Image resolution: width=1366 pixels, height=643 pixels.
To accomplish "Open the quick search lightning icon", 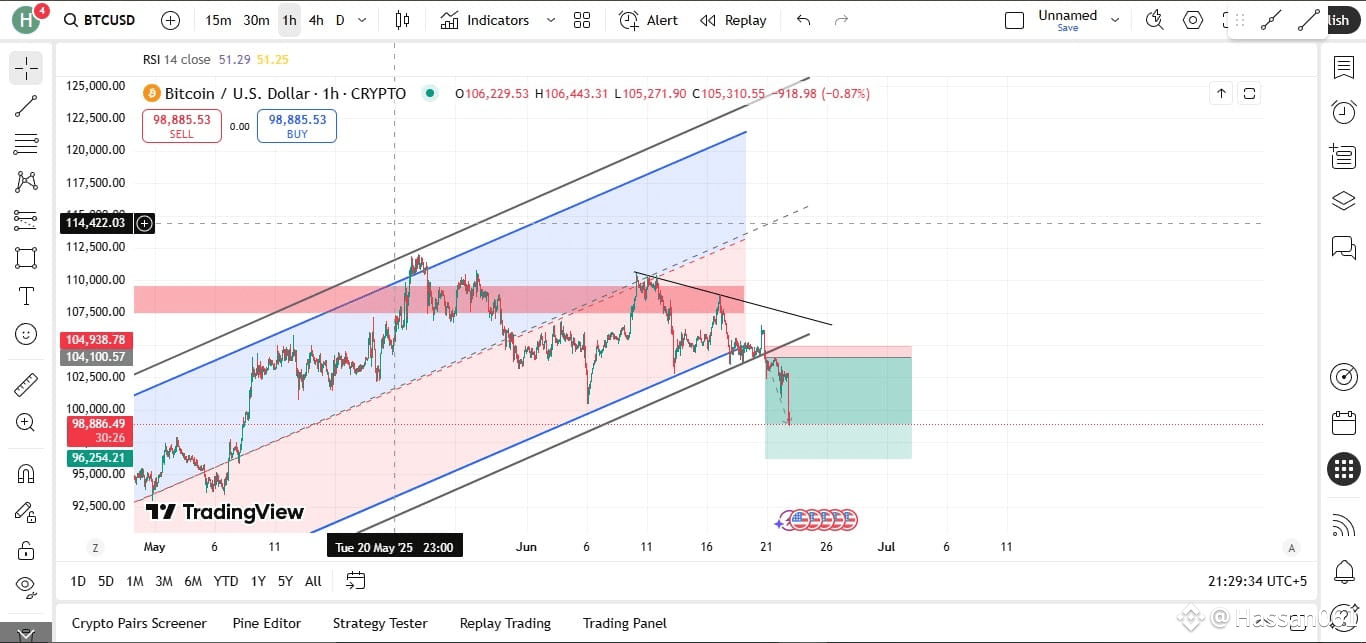I will click(x=1155, y=20).
